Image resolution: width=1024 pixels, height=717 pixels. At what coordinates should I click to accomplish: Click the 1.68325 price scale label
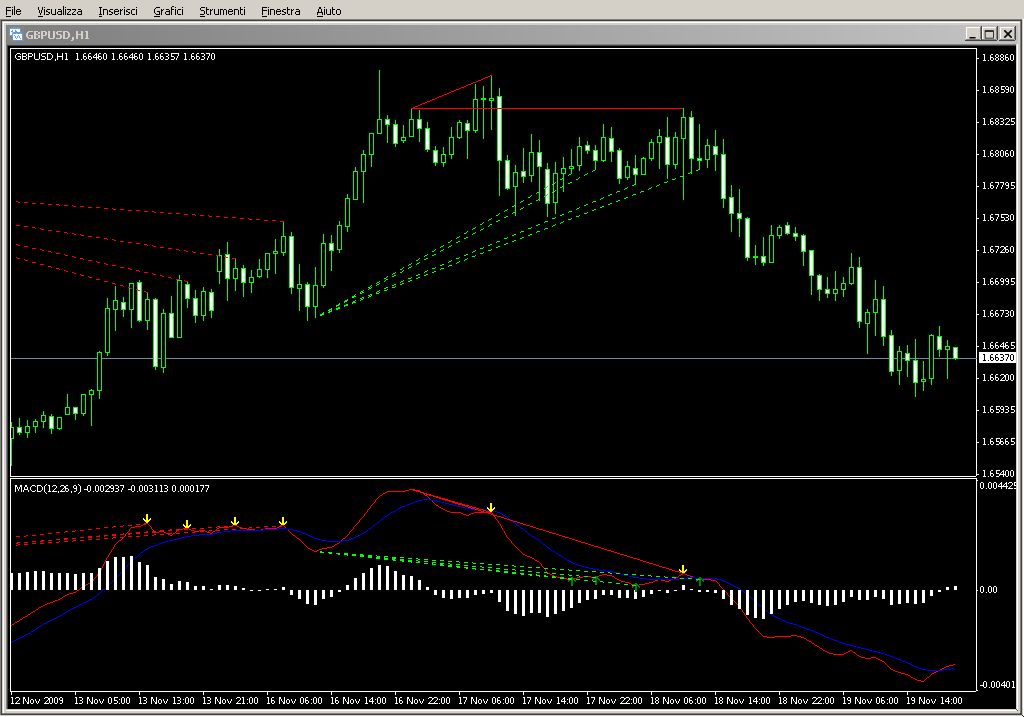999,121
